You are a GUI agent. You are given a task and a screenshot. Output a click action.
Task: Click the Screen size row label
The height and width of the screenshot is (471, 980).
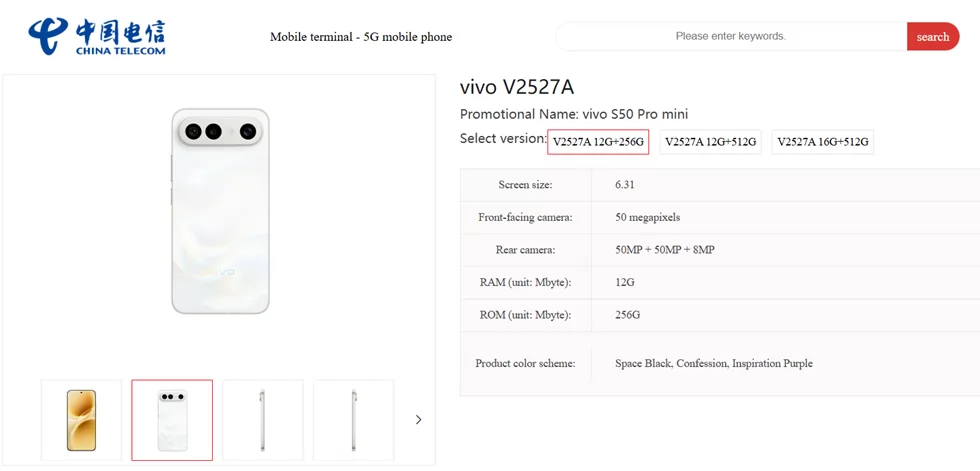pyautogui.click(x=525, y=185)
